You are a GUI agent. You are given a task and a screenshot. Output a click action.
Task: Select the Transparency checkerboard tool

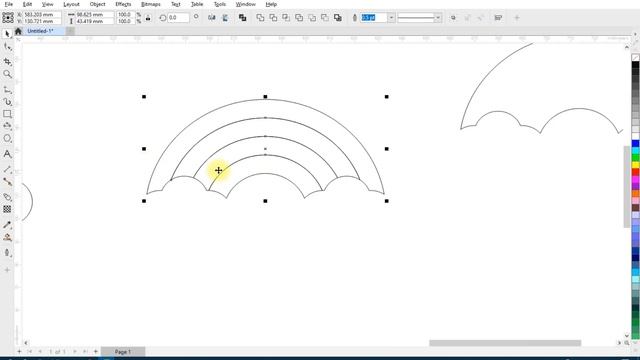[x=7, y=209]
